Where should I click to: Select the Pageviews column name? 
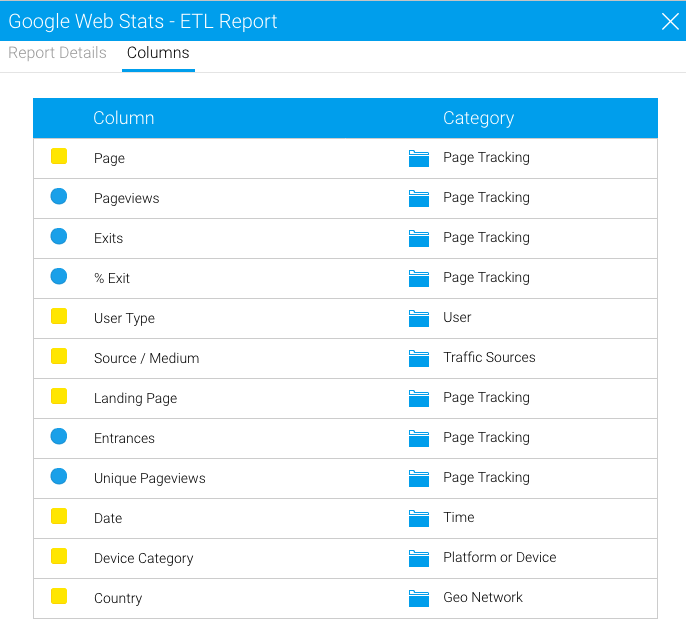(126, 198)
